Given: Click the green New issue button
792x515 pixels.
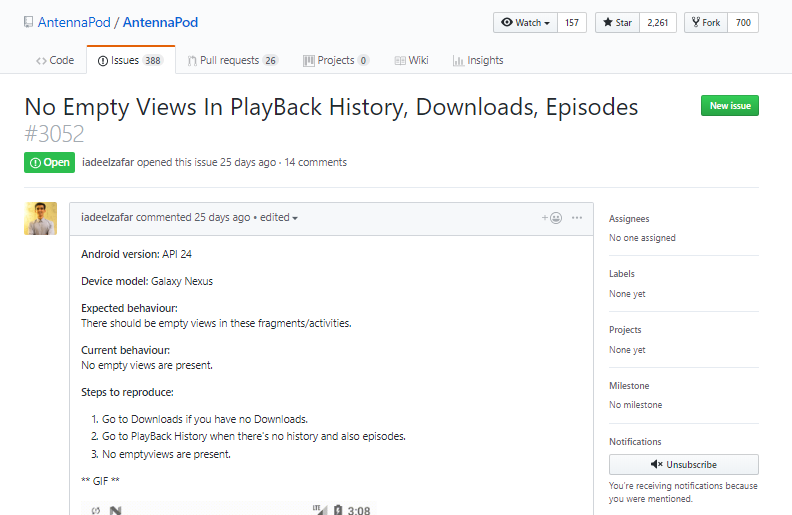Looking at the screenshot, I should (x=729, y=106).
